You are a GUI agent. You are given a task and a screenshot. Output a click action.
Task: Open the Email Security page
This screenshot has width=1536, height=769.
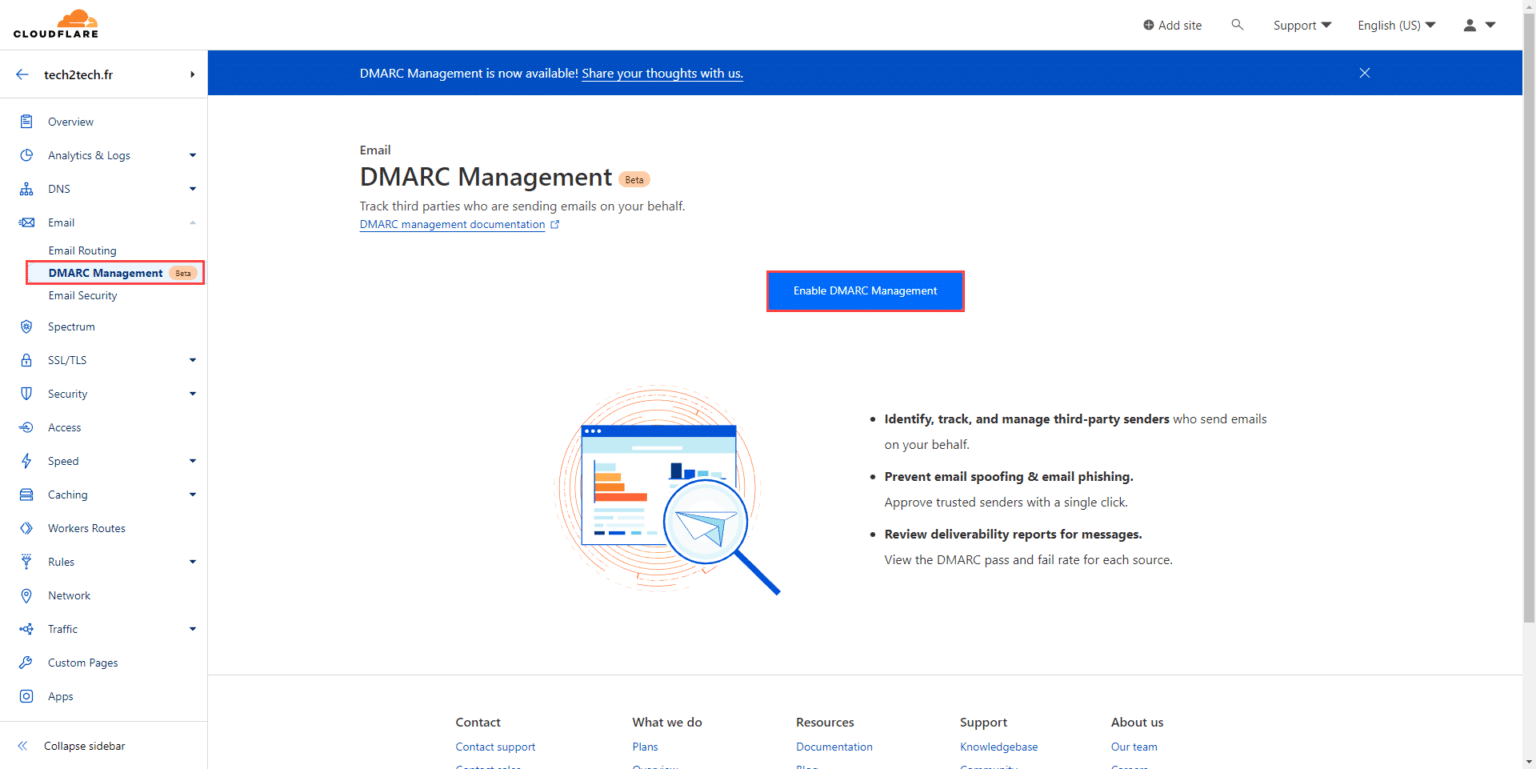(x=82, y=295)
